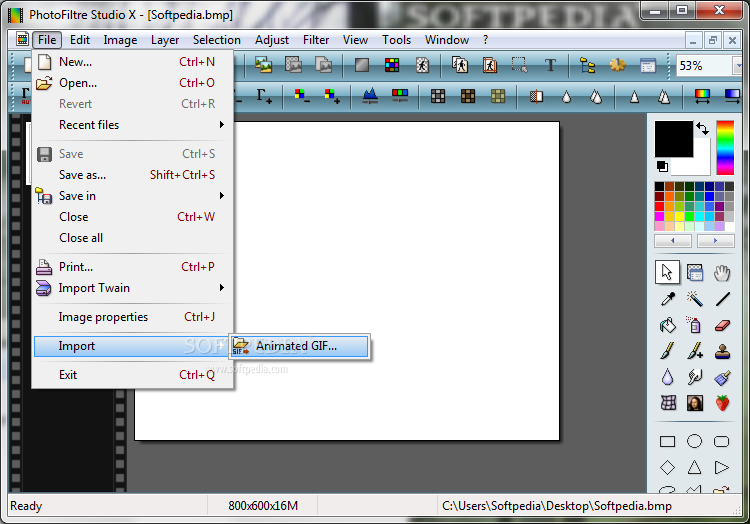Viewport: 750px width, 524px height.
Task: Choose the upward Triangle selection shape
Action: pyautogui.click(x=694, y=467)
